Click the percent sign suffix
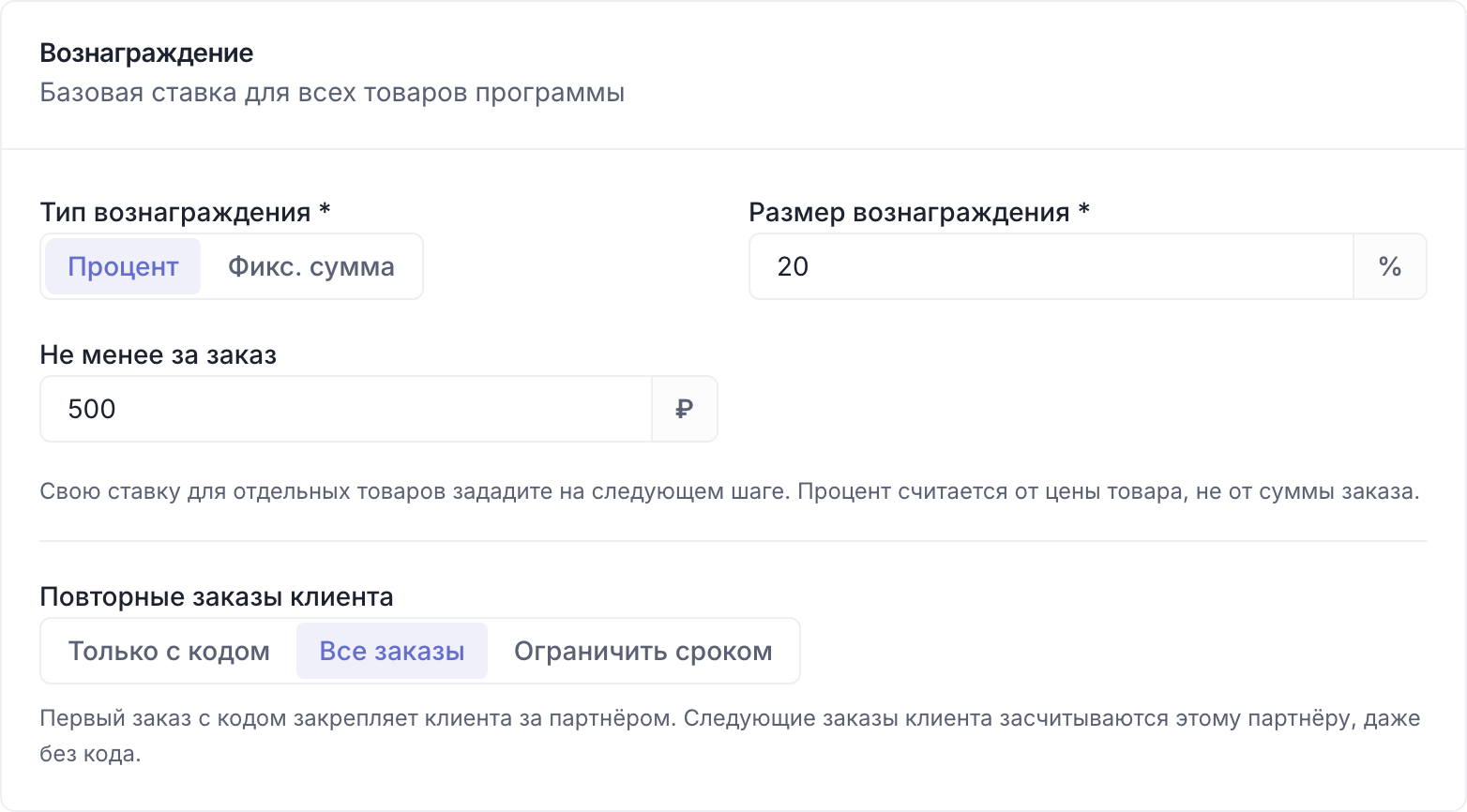Image resolution: width=1467 pixels, height=812 pixels. coord(1390,266)
